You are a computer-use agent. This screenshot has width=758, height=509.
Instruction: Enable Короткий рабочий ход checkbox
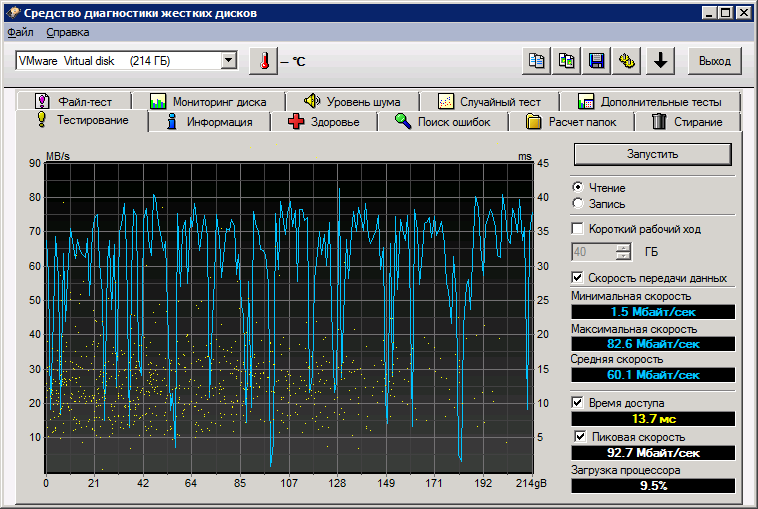coord(578,229)
